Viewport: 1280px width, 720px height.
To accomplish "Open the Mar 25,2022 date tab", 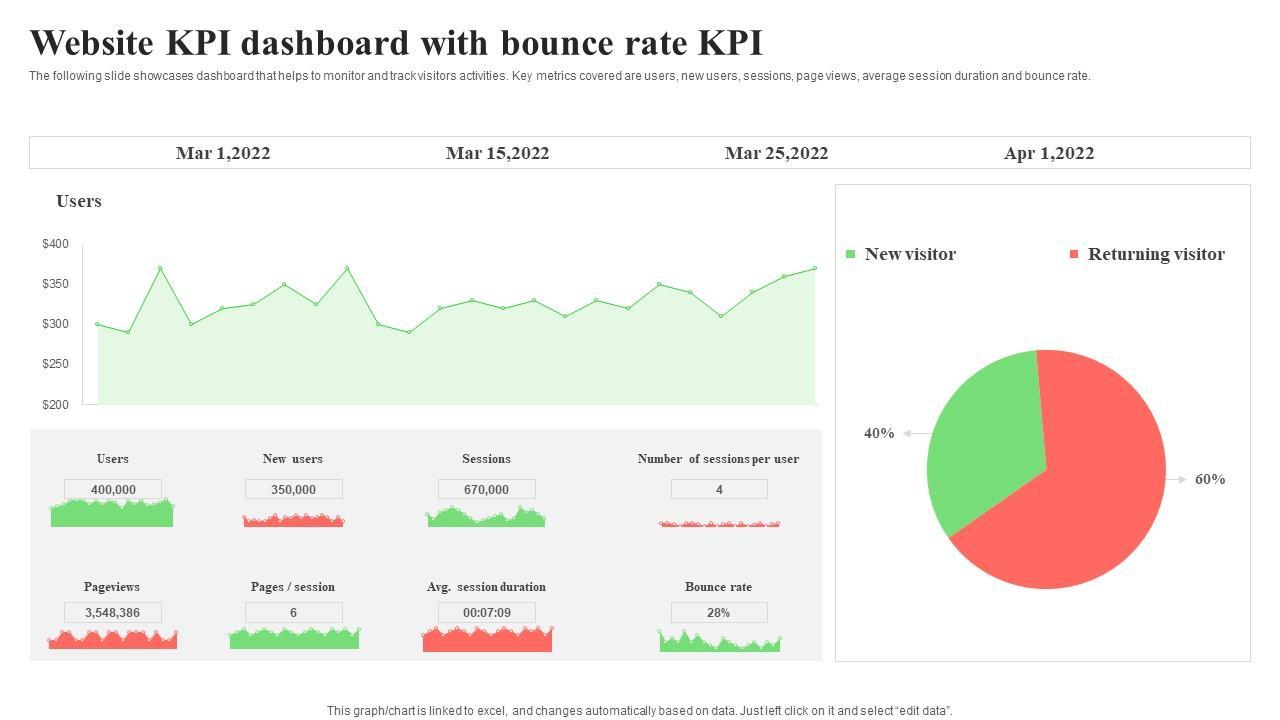I will click(776, 153).
